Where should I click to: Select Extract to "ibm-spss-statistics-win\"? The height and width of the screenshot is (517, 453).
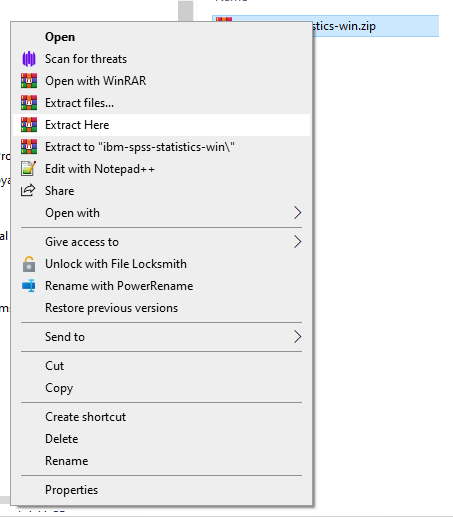pyautogui.click(x=161, y=147)
